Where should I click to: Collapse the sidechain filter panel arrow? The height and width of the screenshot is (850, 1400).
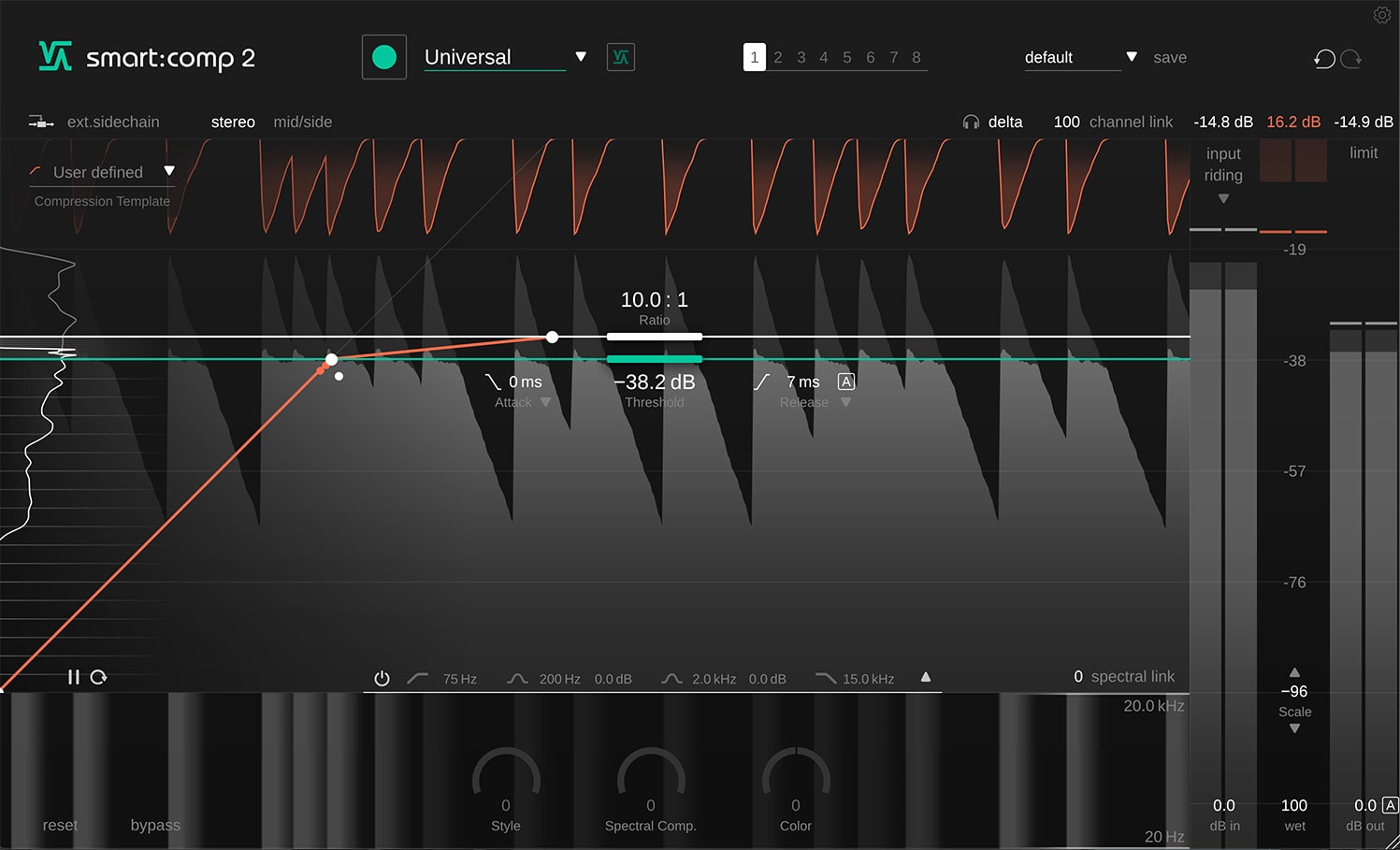tap(926, 677)
